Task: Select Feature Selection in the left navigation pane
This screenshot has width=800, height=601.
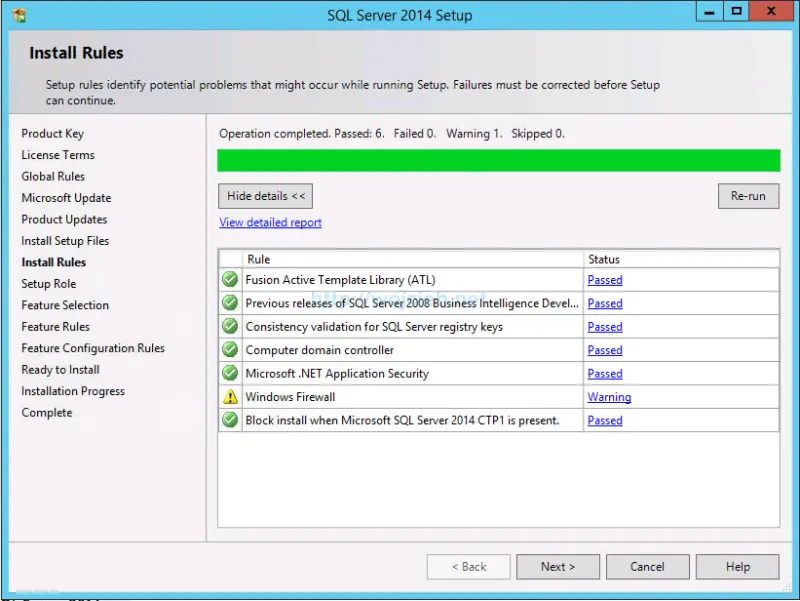Action: pyautogui.click(x=64, y=305)
